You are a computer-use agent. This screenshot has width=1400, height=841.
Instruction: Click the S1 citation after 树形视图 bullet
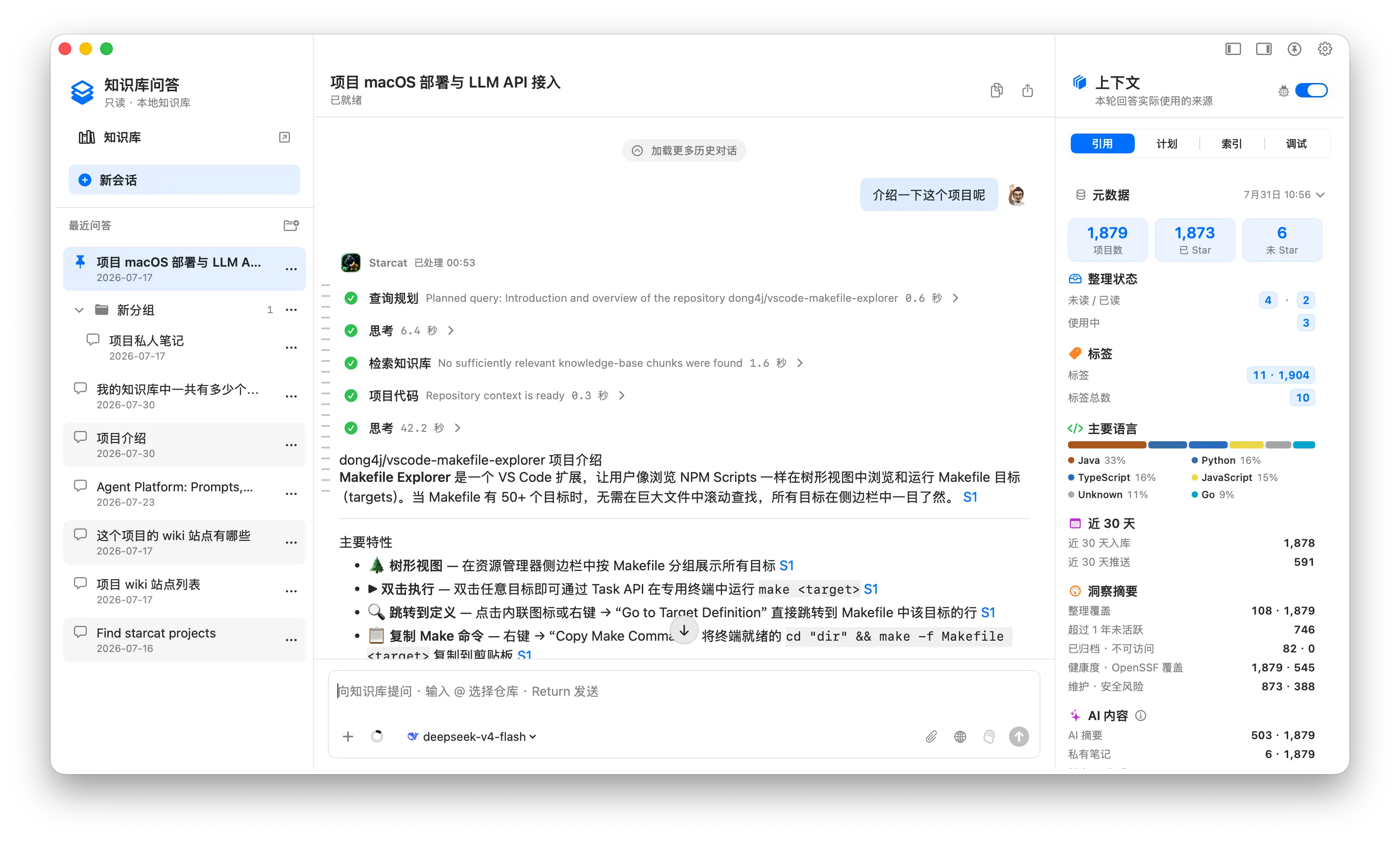(787, 566)
